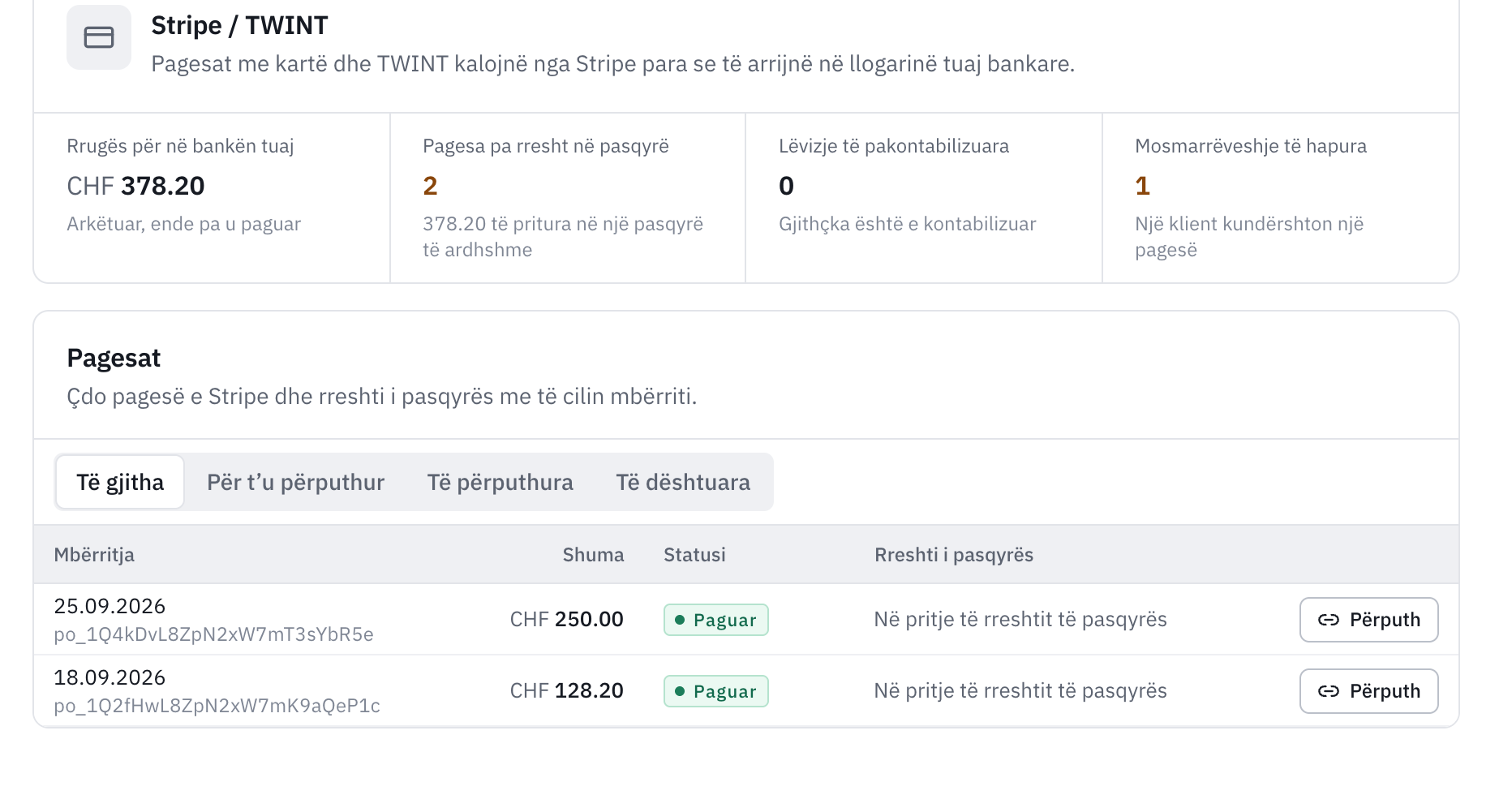Click link icon in CHF 128.20 row's Përputh button

click(1329, 691)
